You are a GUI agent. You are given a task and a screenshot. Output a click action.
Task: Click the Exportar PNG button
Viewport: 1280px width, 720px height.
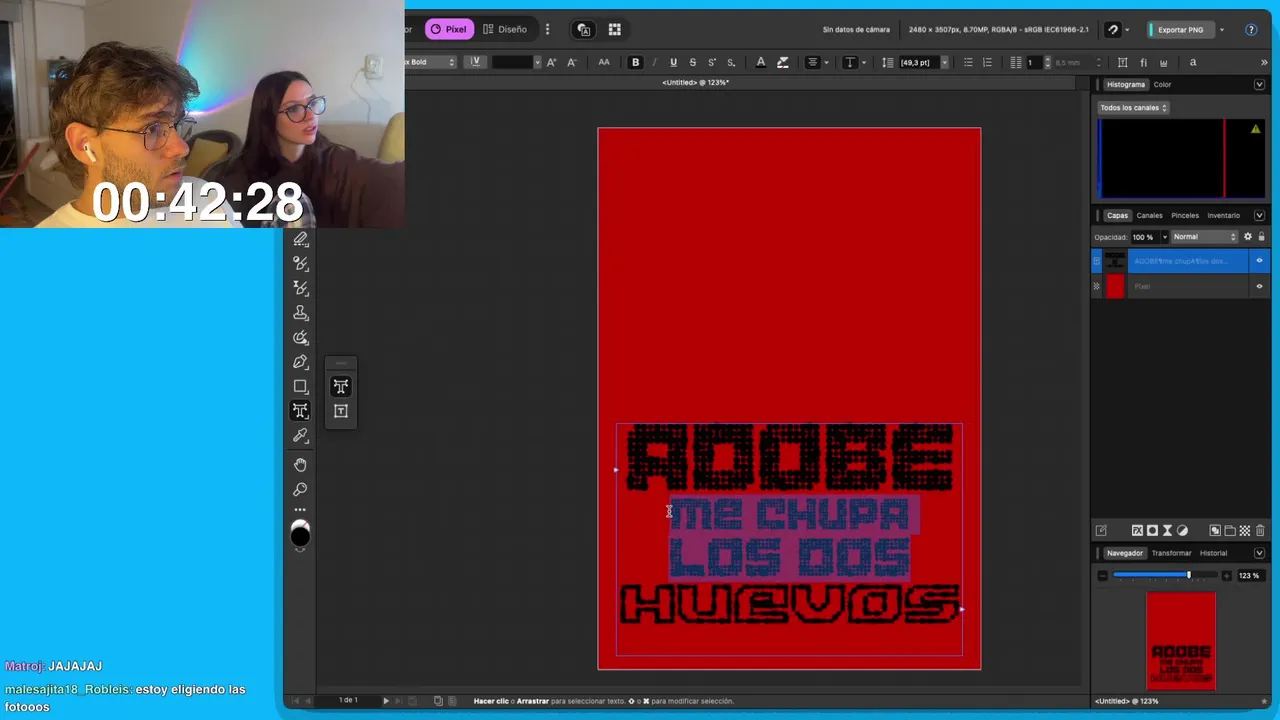[1179, 30]
